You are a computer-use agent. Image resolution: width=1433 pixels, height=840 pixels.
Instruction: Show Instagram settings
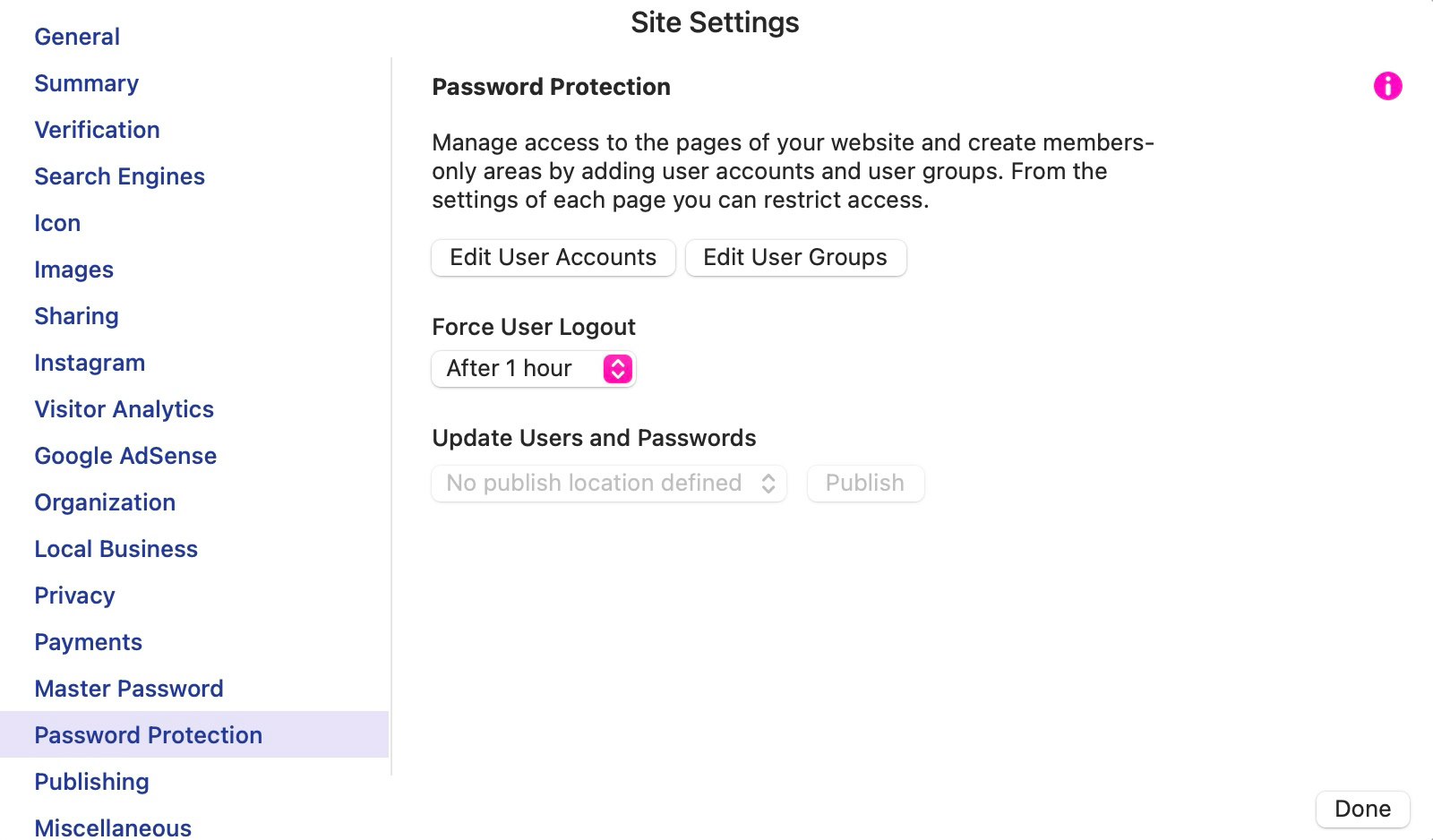click(x=90, y=363)
